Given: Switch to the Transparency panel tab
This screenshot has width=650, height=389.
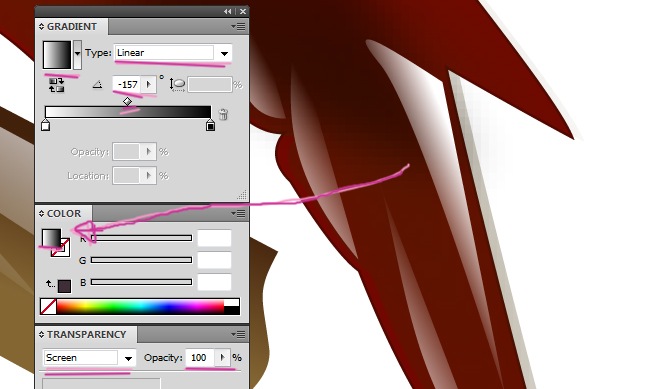Looking at the screenshot, I should pyautogui.click(x=86, y=334).
